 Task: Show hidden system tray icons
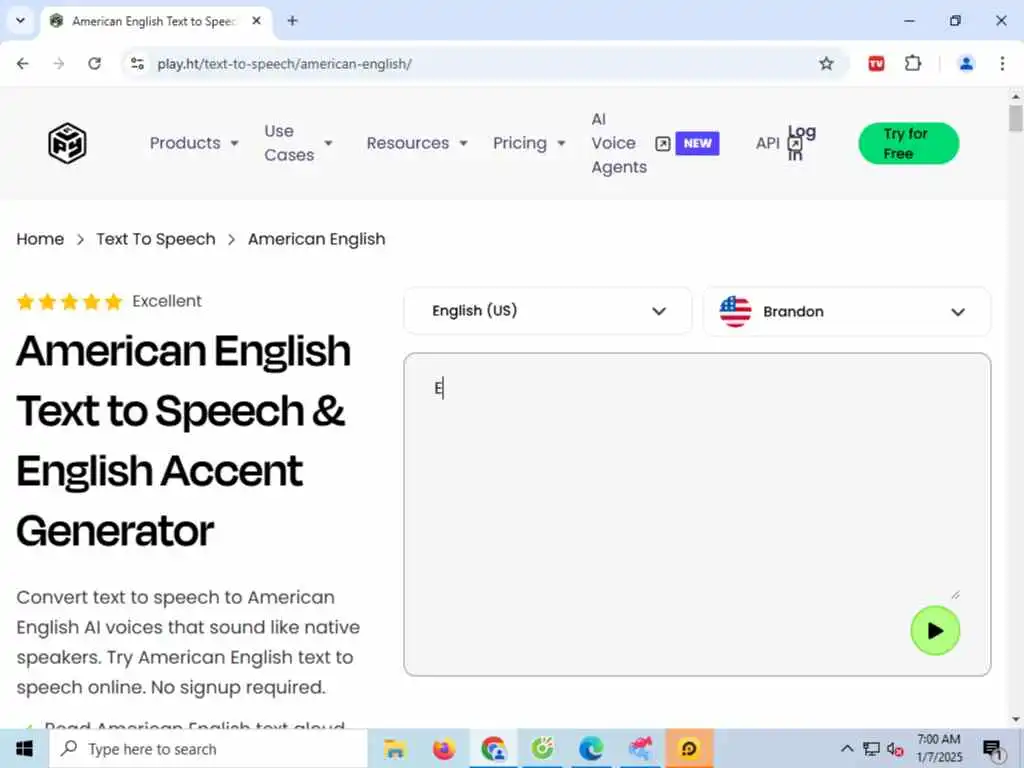point(847,748)
